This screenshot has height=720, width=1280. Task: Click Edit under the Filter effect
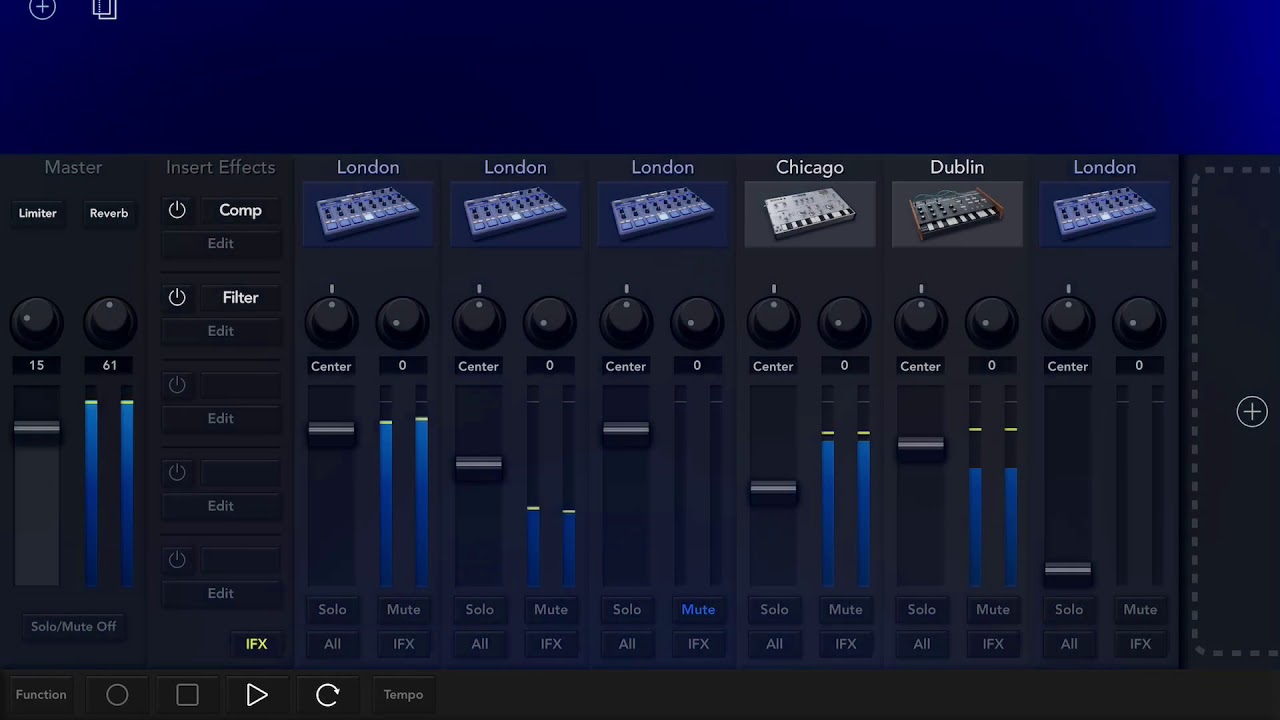click(221, 330)
